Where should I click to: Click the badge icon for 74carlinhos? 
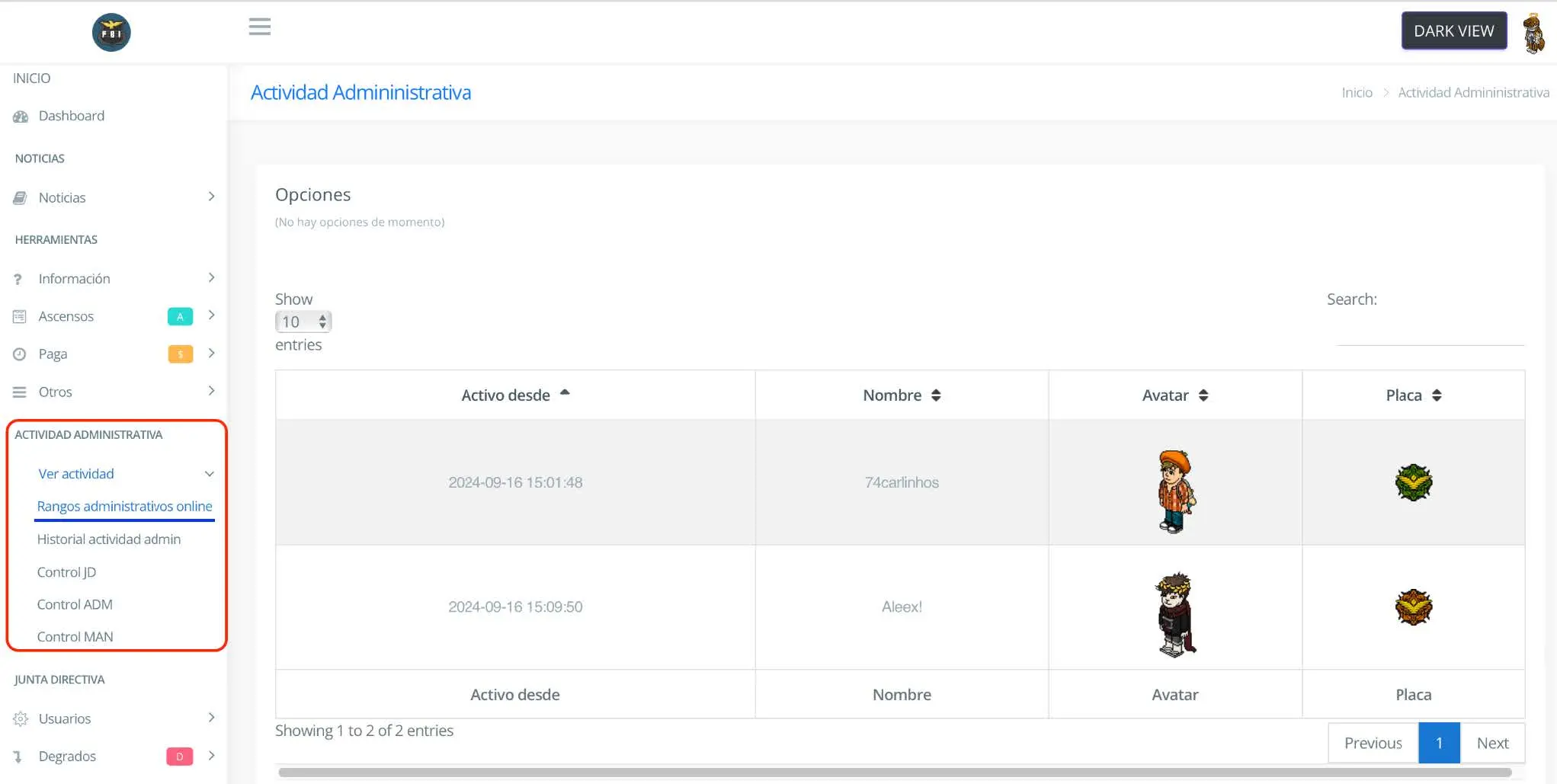click(x=1413, y=482)
